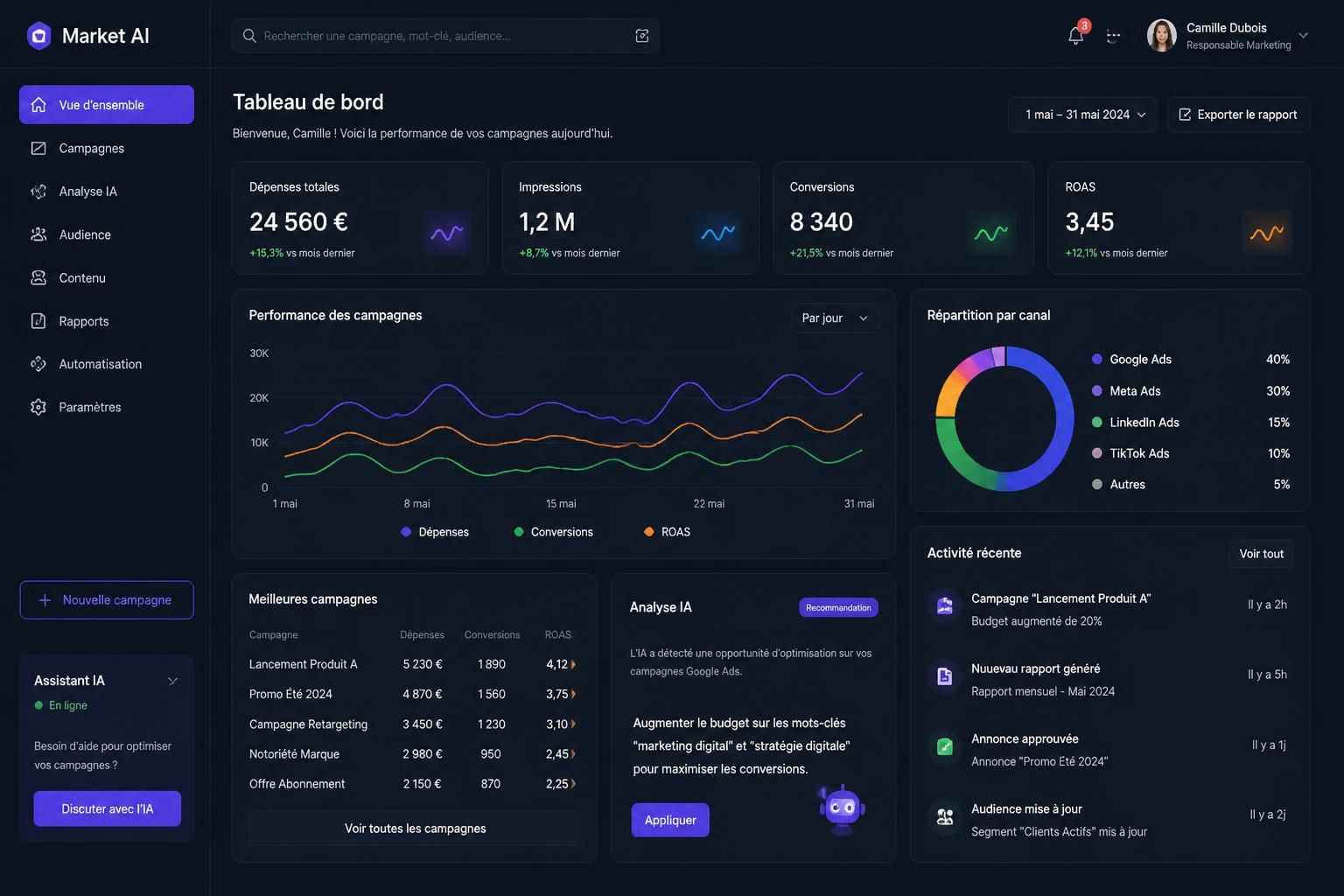Click the Market AI logo icon
Screen dimensions: 1344x896
click(x=38, y=36)
